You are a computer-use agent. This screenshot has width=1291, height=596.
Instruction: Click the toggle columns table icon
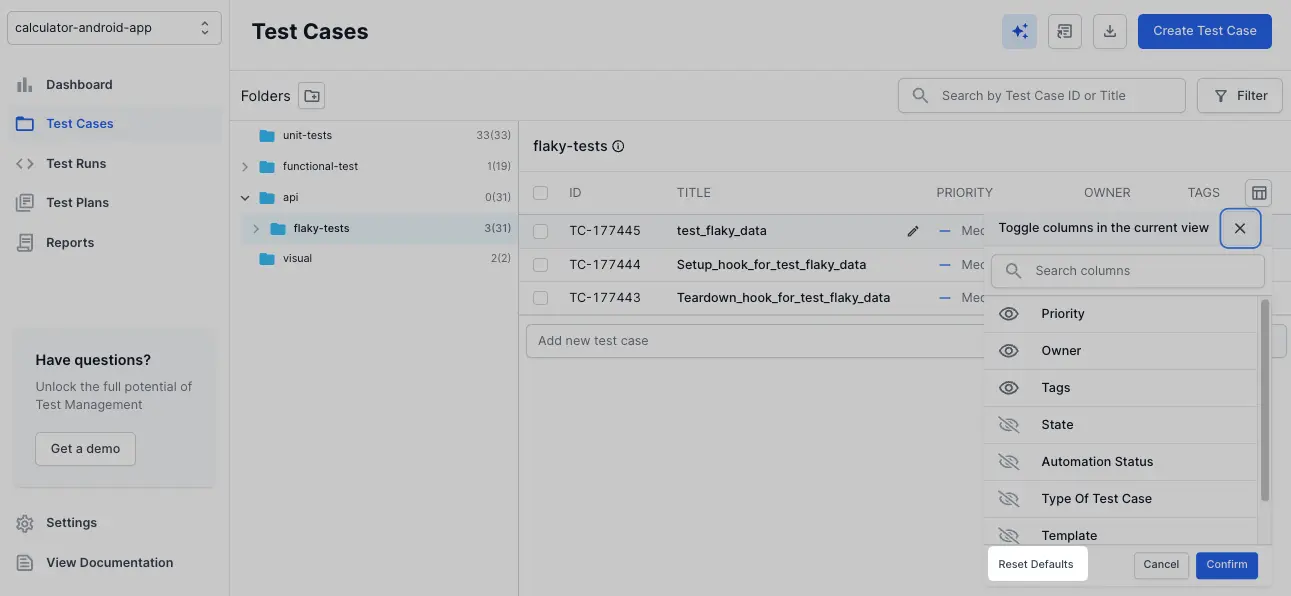(1259, 193)
